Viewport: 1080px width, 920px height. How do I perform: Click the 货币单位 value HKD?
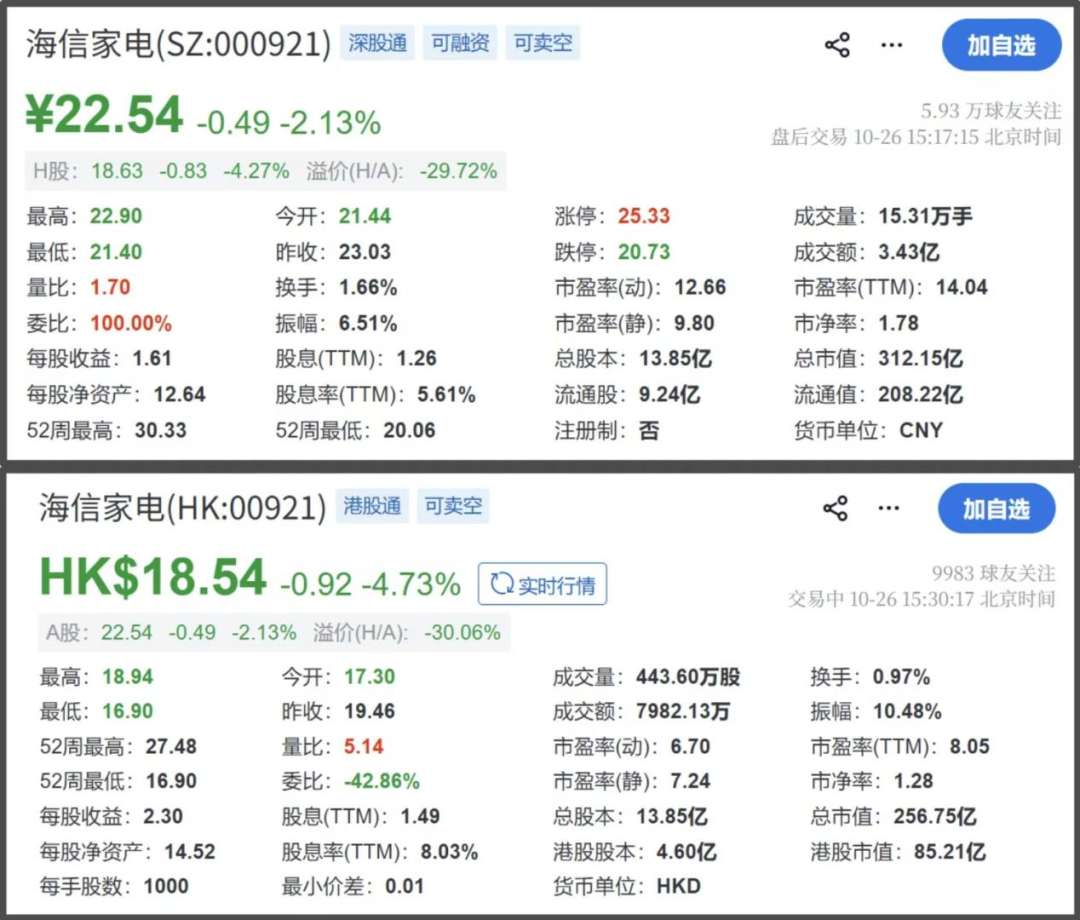[x=678, y=886]
